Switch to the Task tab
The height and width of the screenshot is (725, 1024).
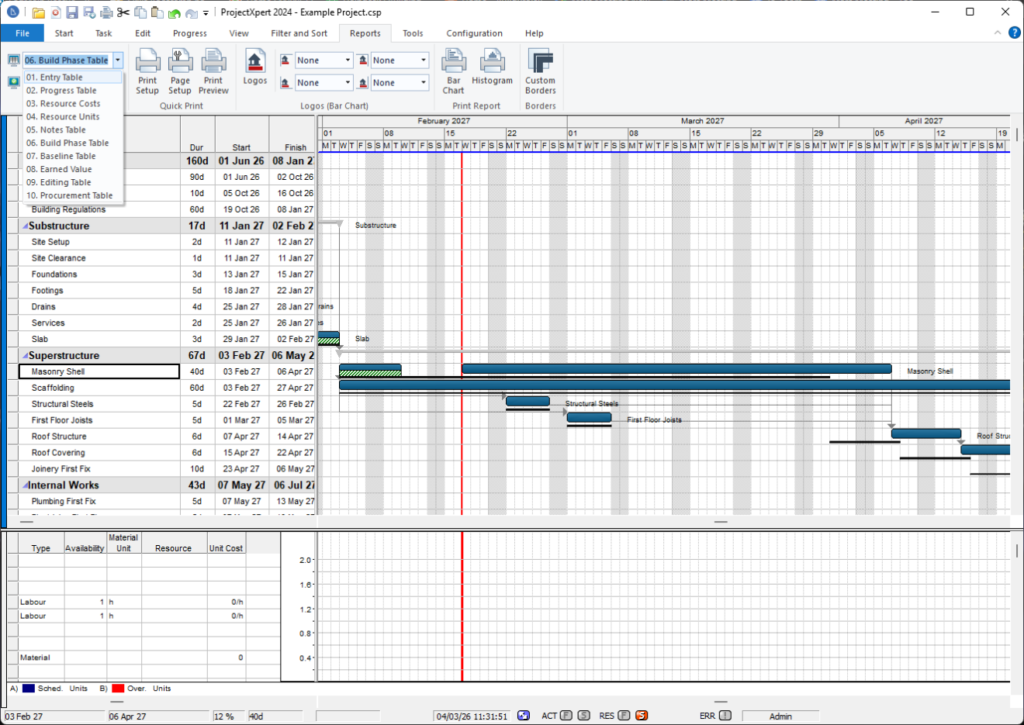[x=103, y=33]
